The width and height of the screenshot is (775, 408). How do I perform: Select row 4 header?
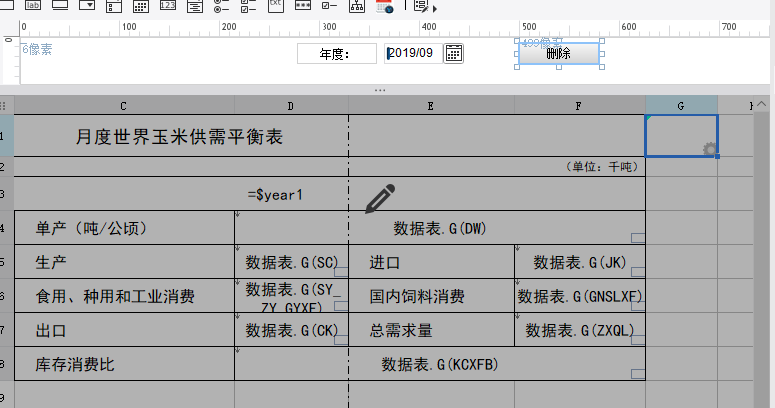6,227
